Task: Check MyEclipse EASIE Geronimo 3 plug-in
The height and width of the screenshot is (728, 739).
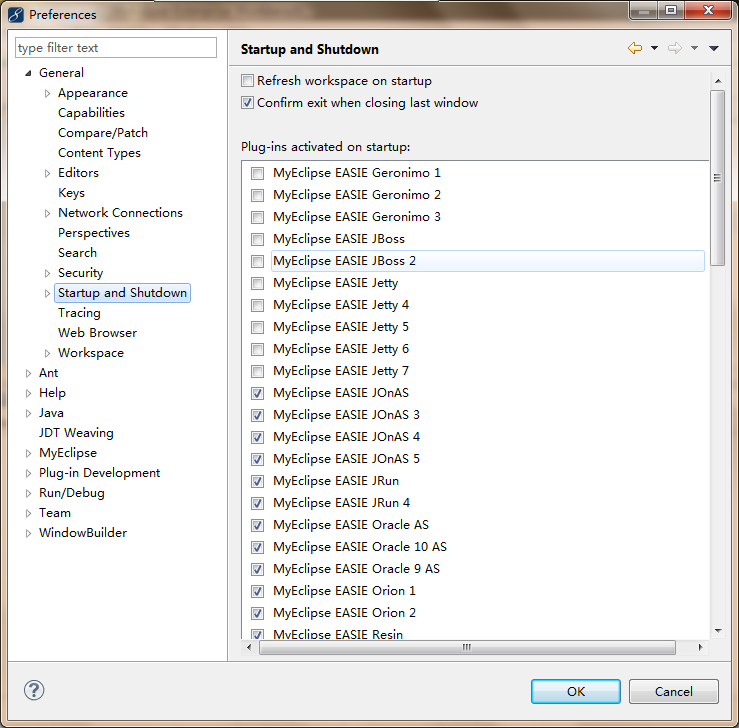Action: coord(257,217)
